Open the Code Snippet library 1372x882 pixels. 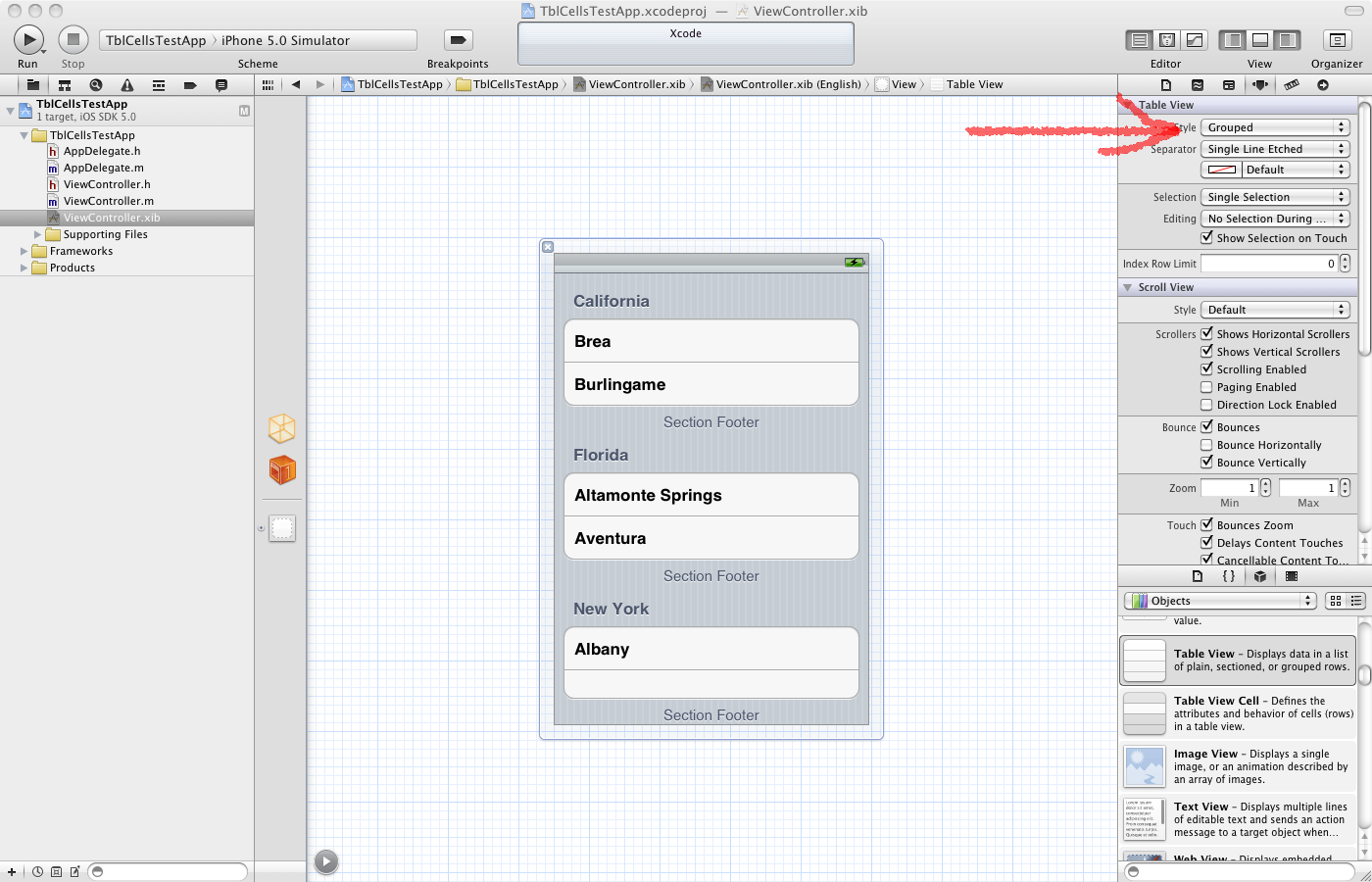point(1229,577)
